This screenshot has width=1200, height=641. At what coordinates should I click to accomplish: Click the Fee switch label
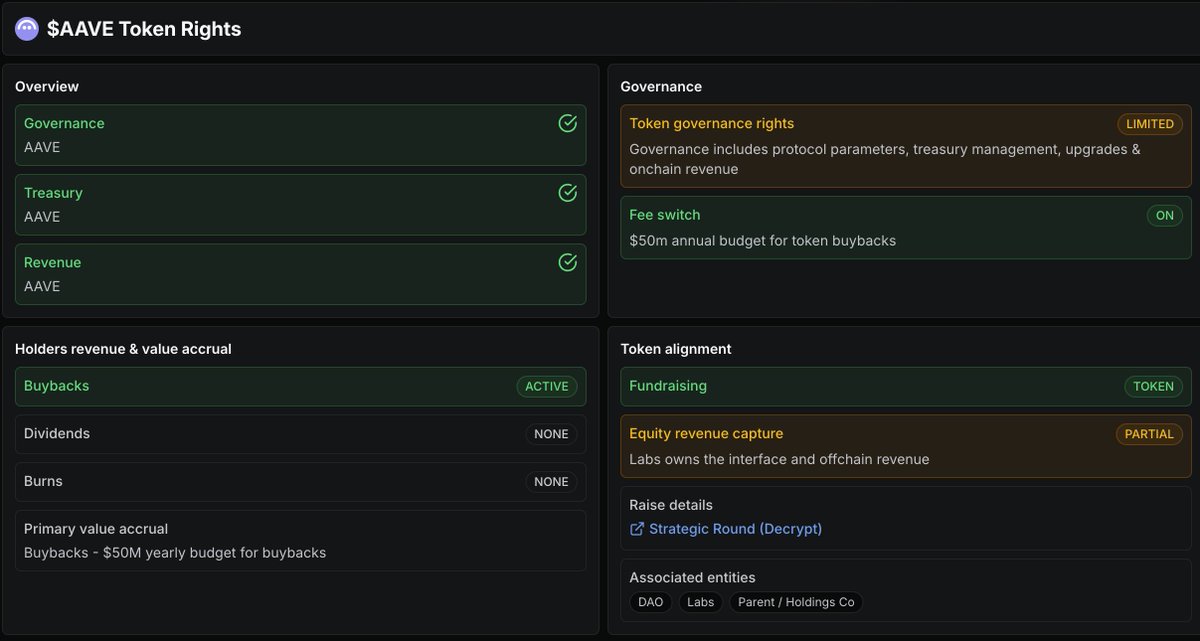665,215
